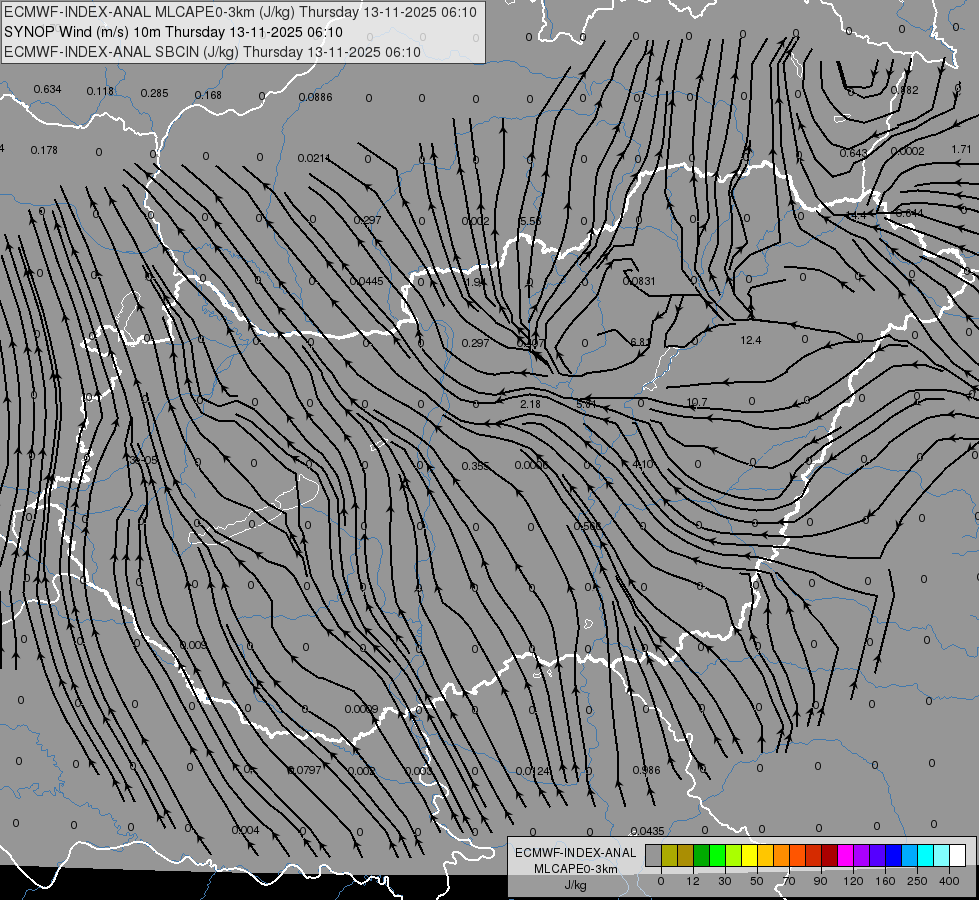Click the map value 4.10
The width and height of the screenshot is (979, 900).
pyautogui.click(x=642, y=464)
